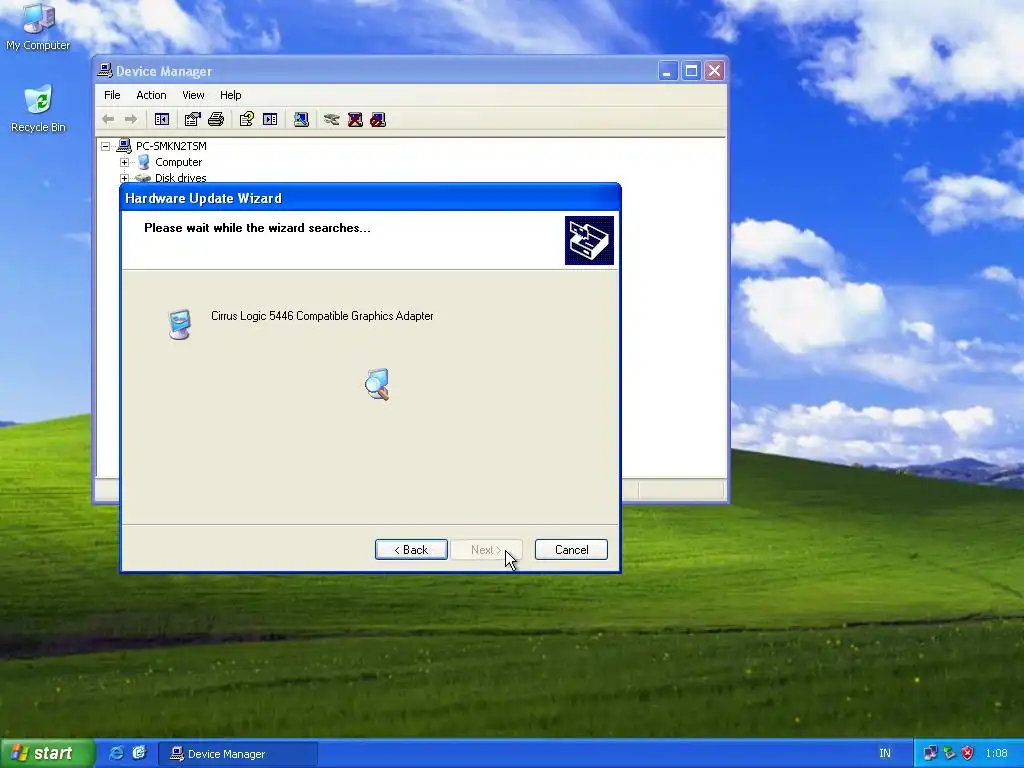Launch Internet Explorer from Quick Launch

(x=116, y=754)
